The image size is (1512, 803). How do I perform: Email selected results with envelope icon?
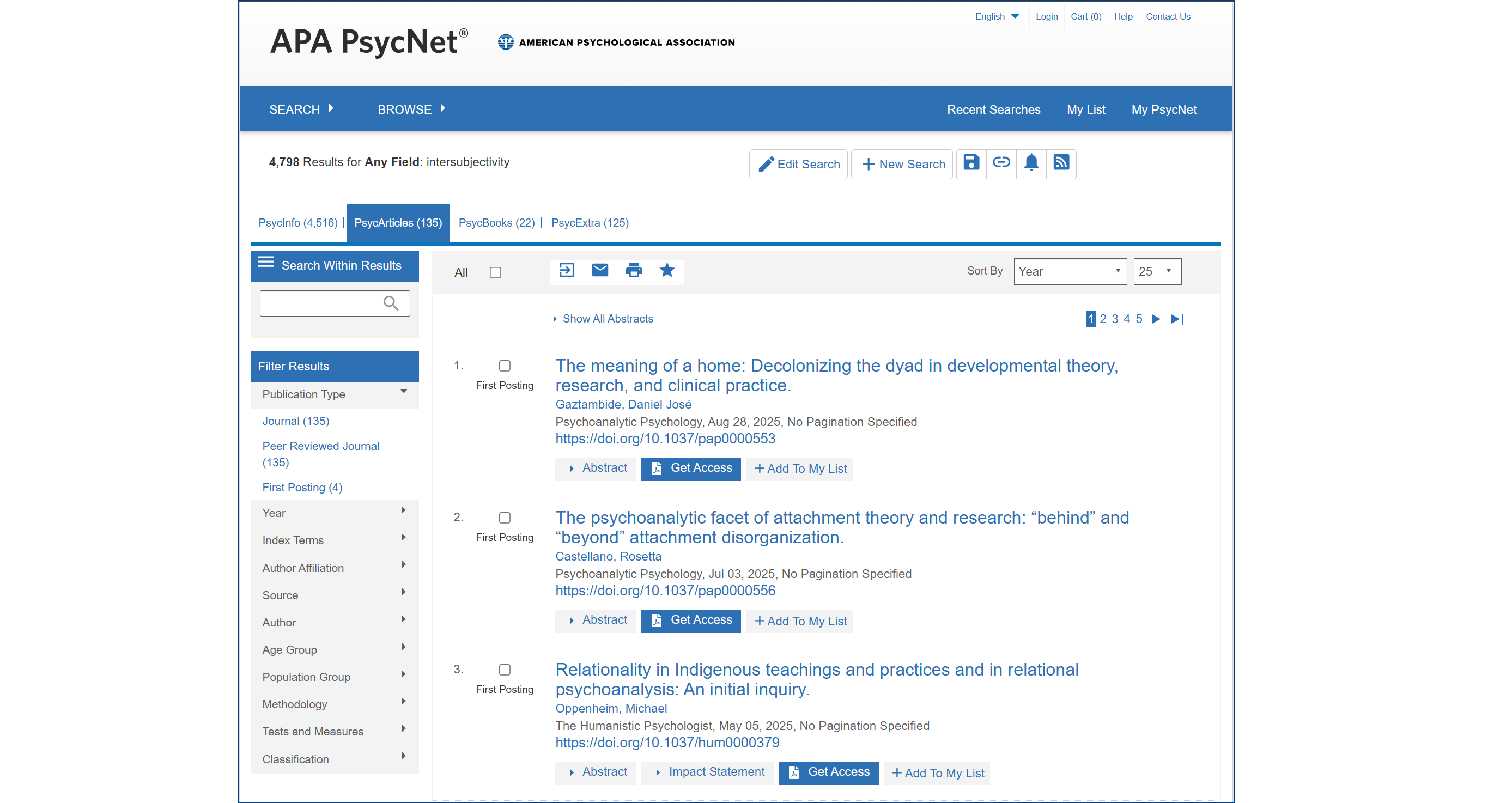[x=600, y=270]
